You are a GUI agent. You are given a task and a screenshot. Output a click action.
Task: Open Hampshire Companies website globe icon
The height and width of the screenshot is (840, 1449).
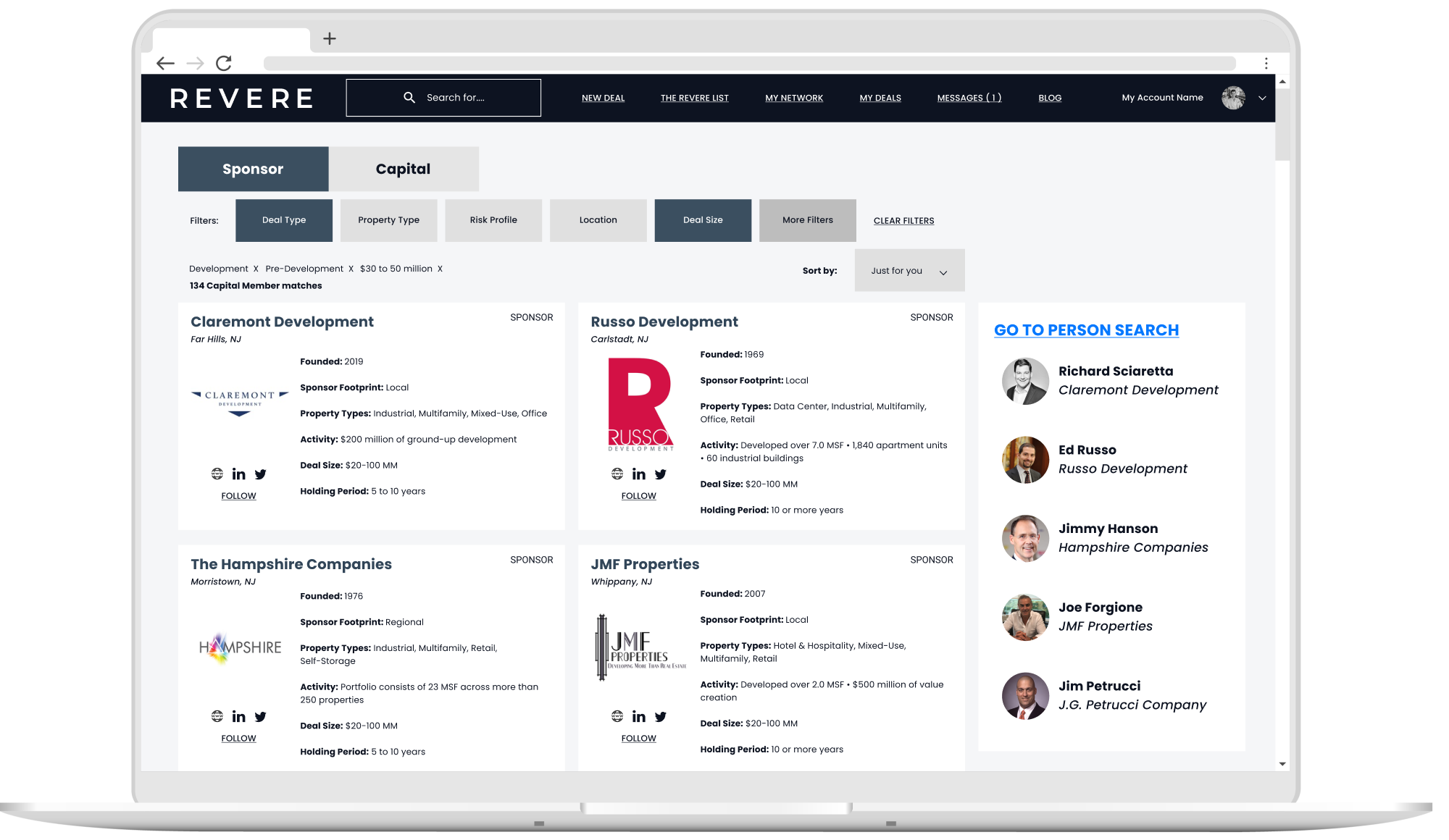click(217, 716)
